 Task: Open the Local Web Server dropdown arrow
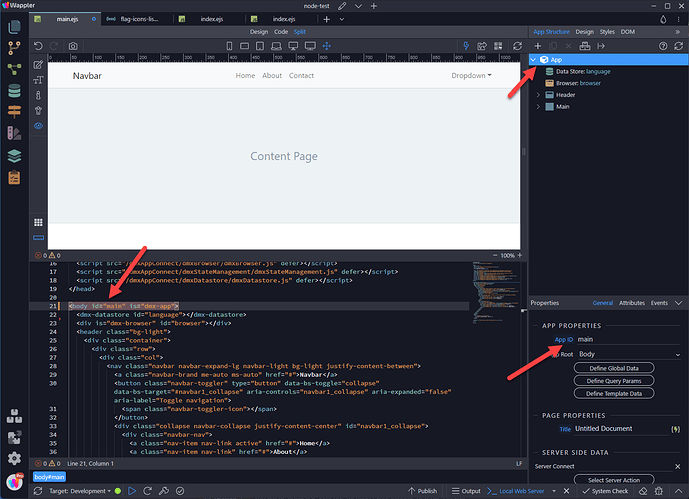(554, 491)
